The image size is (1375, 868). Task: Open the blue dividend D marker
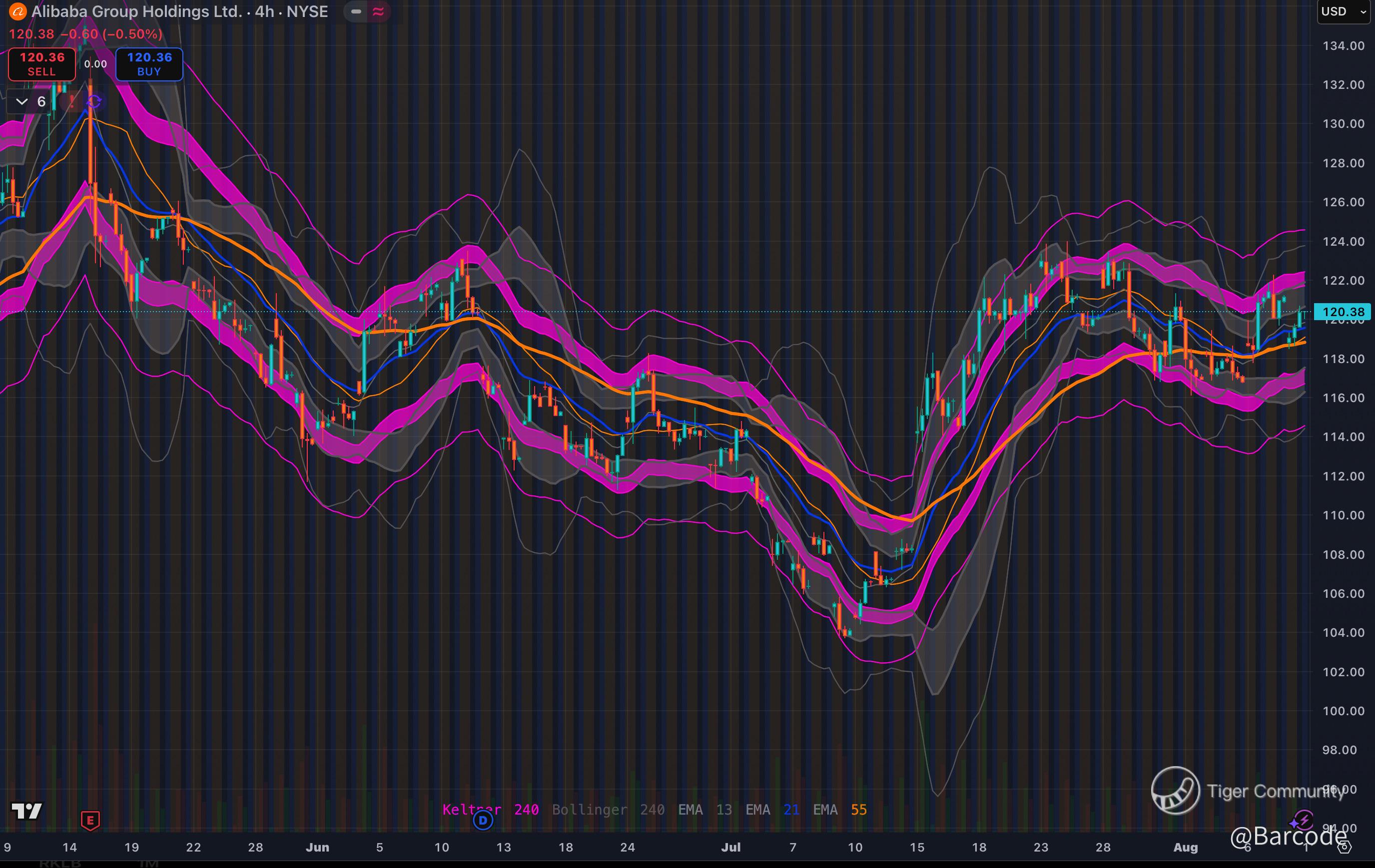click(x=483, y=821)
